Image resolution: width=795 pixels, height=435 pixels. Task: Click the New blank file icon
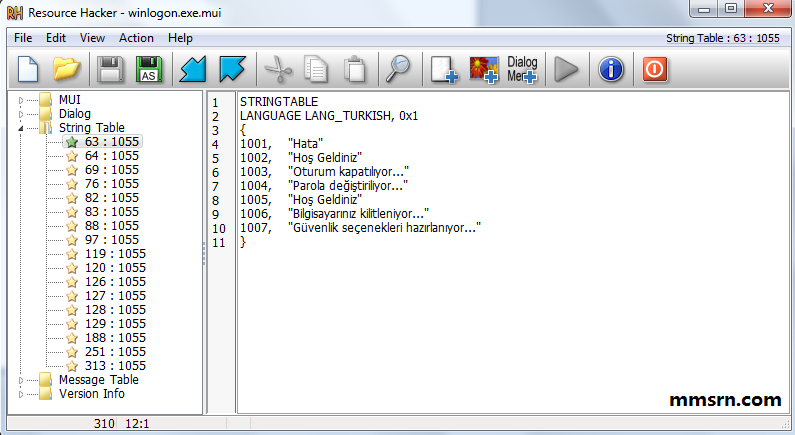[x=28, y=69]
